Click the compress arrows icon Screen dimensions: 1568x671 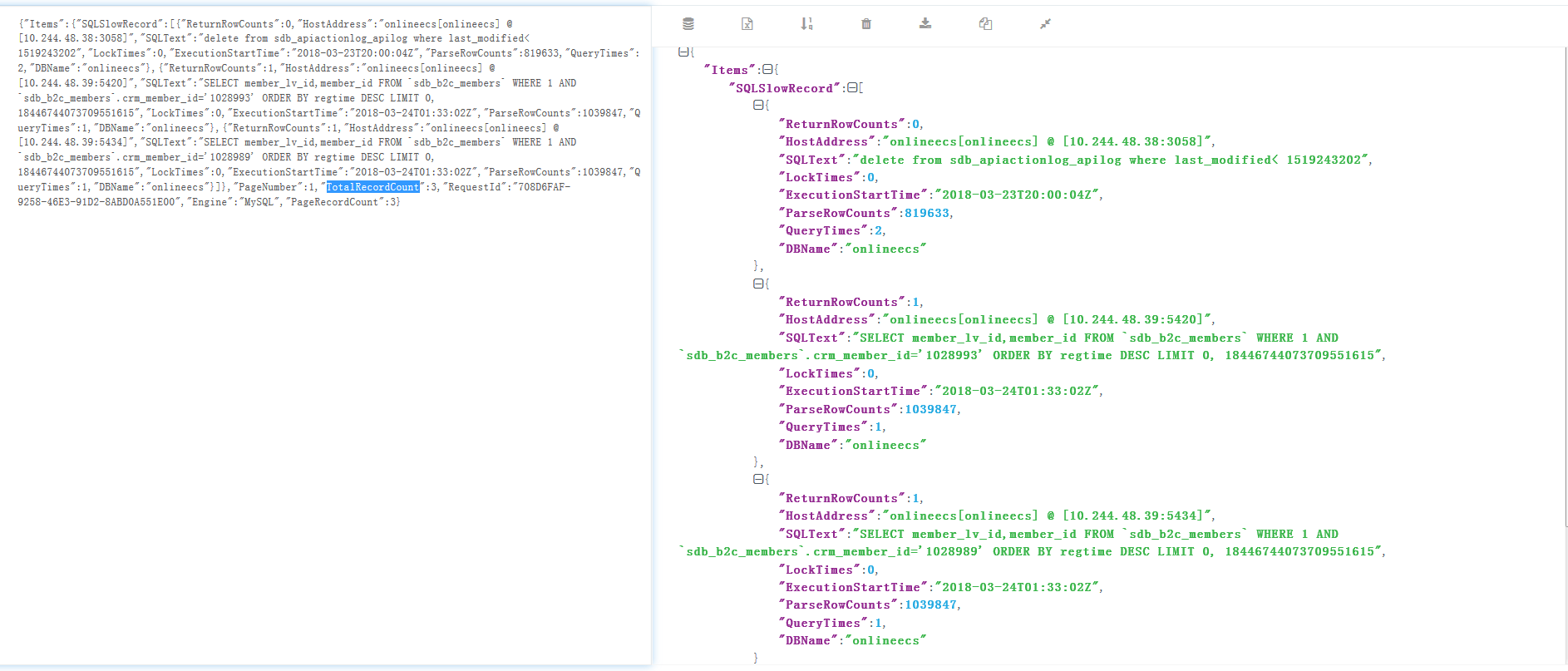pos(1045,24)
